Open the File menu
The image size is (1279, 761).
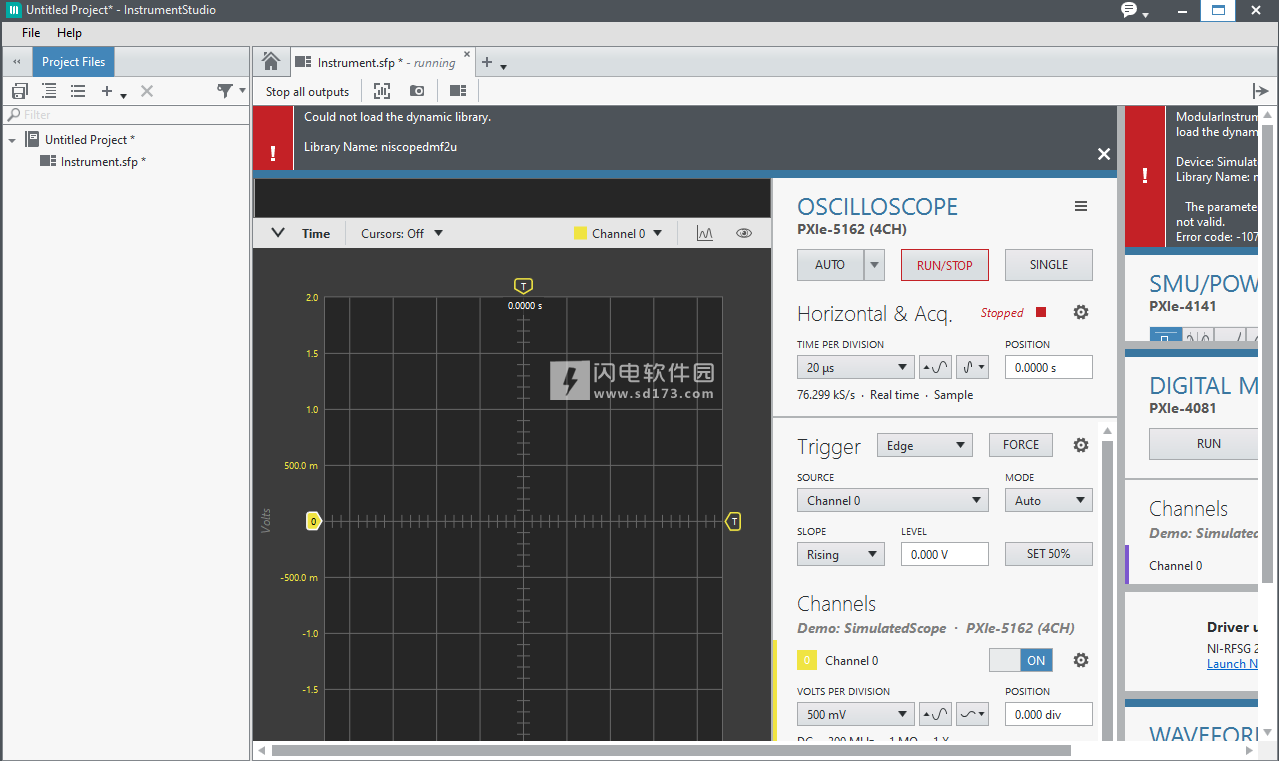pyautogui.click(x=31, y=33)
